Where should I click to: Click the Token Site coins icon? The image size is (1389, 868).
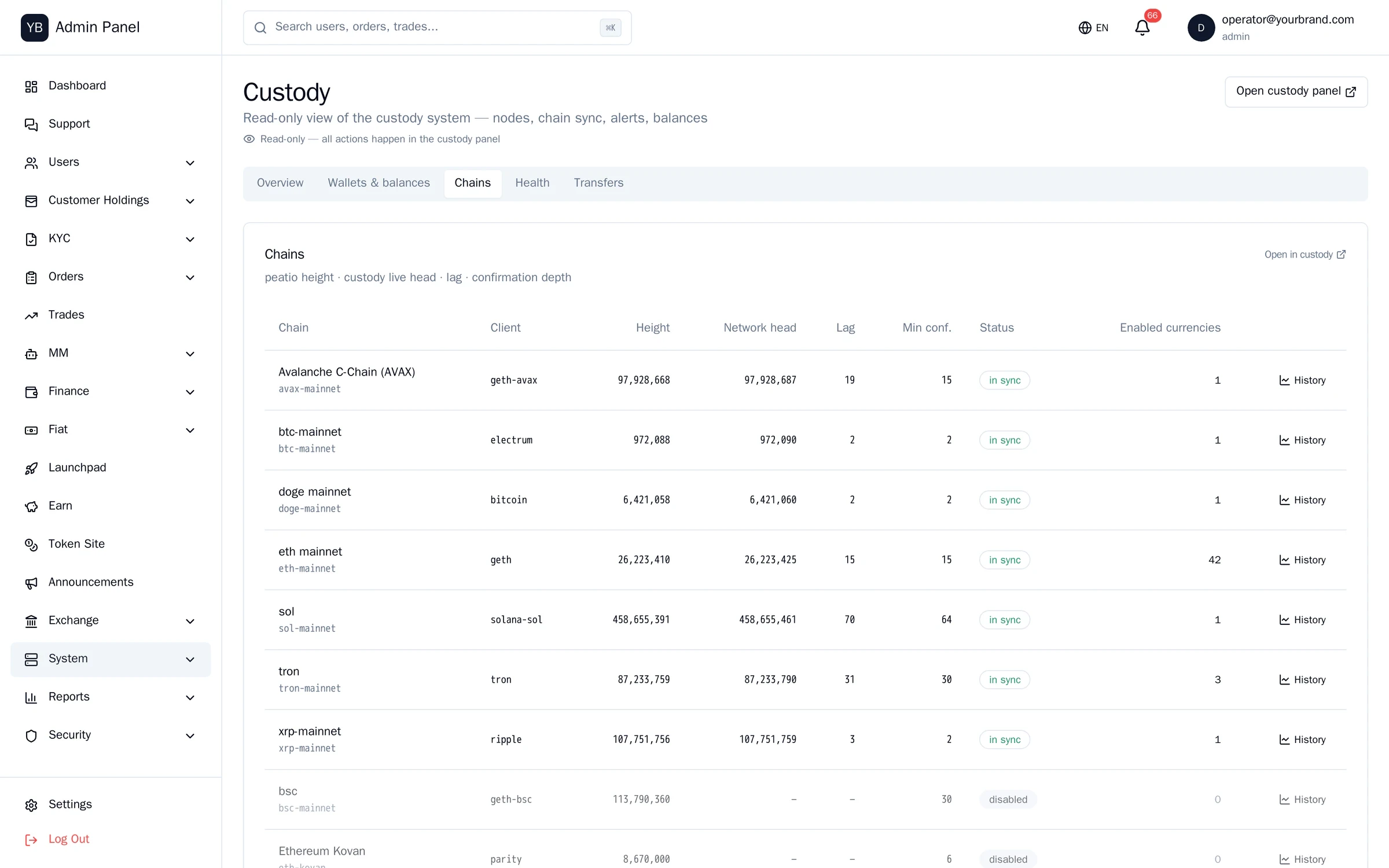[31, 545]
